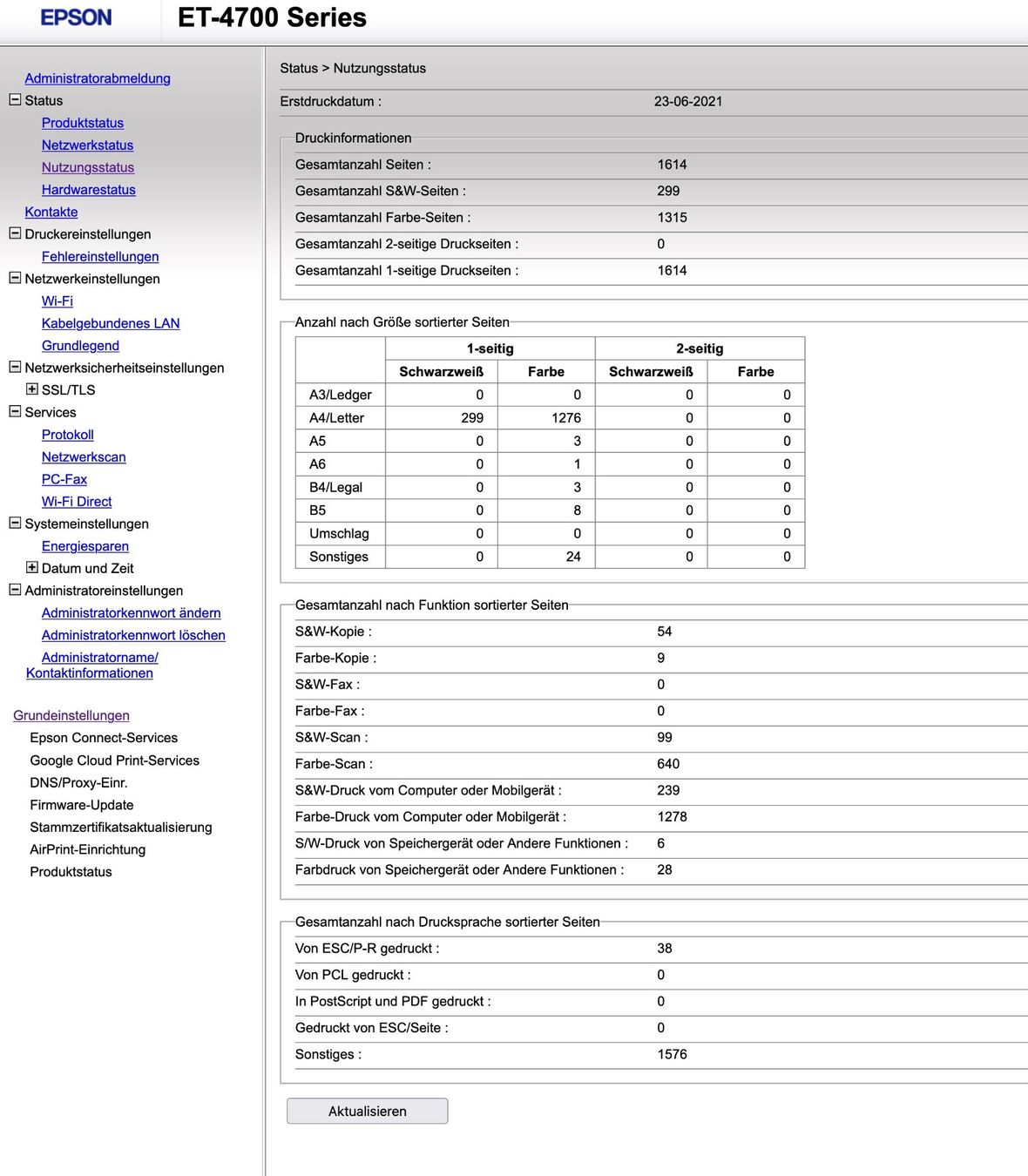
Task: Click Farbe-Druck vom Computer value 1278
Action: [x=672, y=817]
